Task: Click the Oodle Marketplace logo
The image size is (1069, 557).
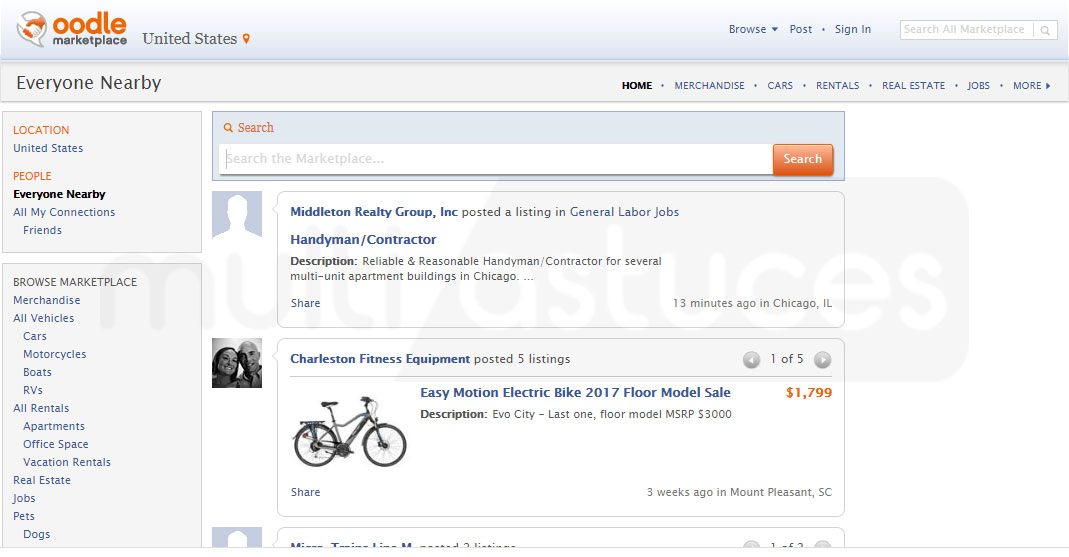Action: coord(72,30)
